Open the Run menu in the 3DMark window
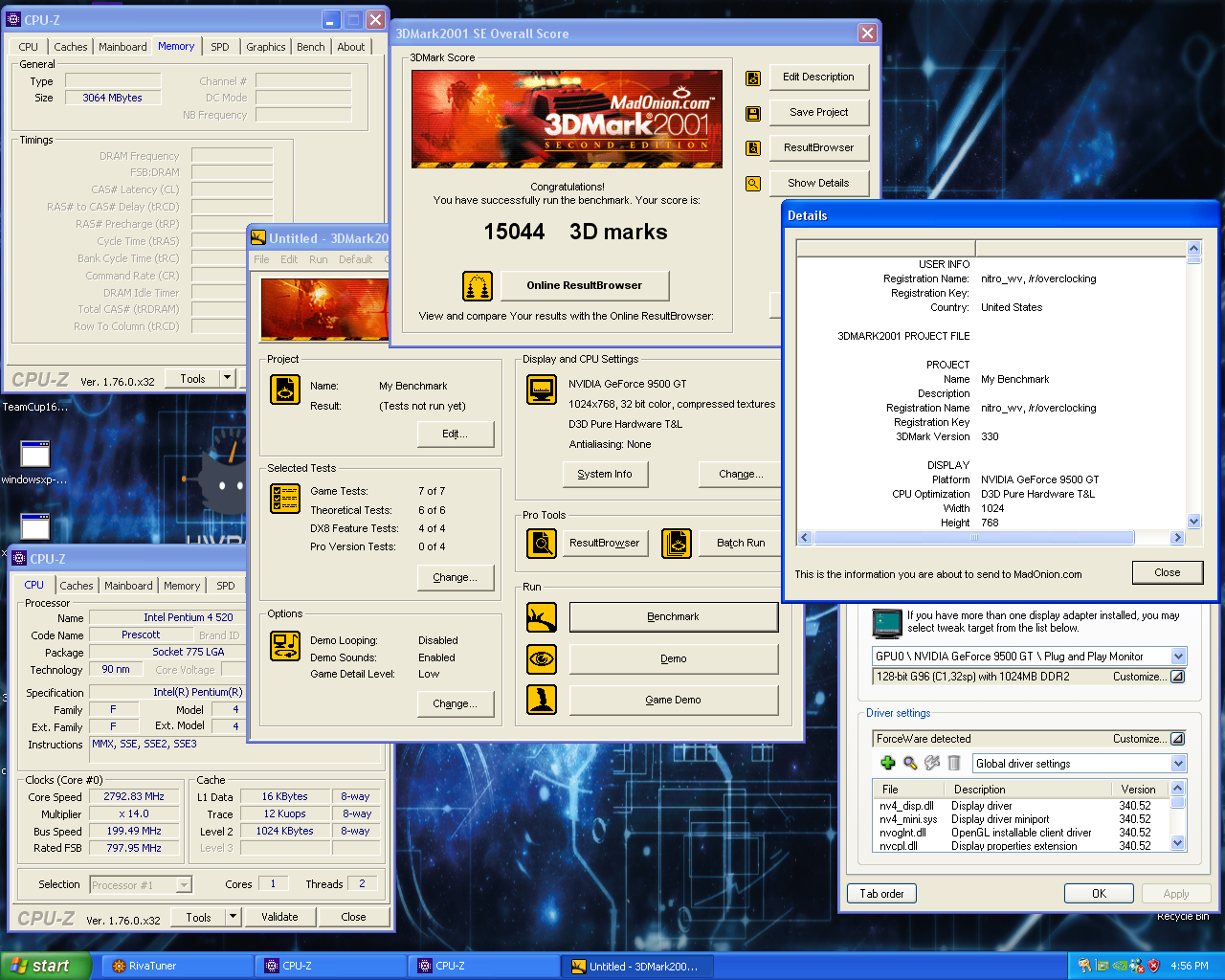Viewport: 1225px width, 980px height. pyautogui.click(x=318, y=259)
